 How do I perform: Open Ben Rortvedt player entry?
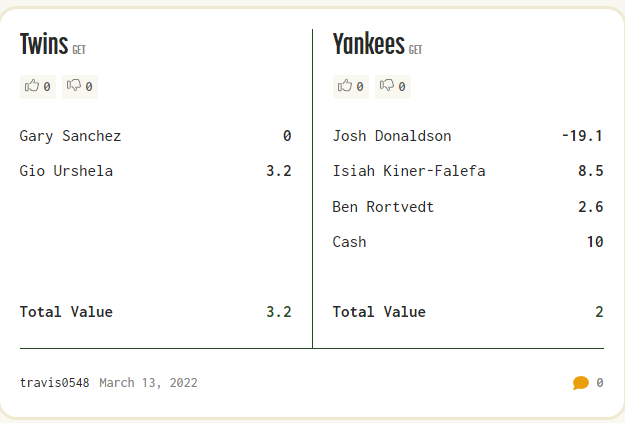click(383, 207)
